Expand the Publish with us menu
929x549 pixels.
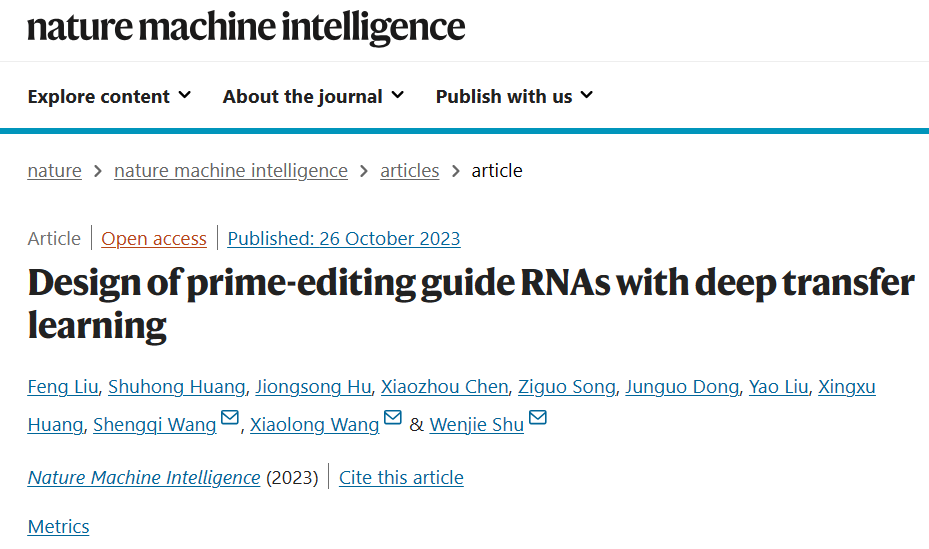(x=514, y=96)
